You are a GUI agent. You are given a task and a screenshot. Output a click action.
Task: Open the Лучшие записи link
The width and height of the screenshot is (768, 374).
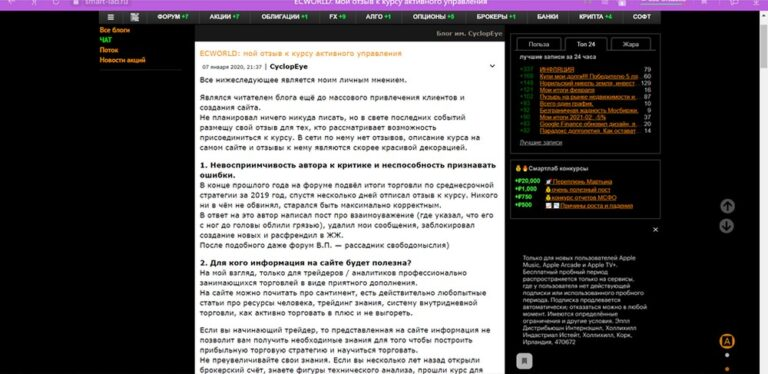coord(541,142)
